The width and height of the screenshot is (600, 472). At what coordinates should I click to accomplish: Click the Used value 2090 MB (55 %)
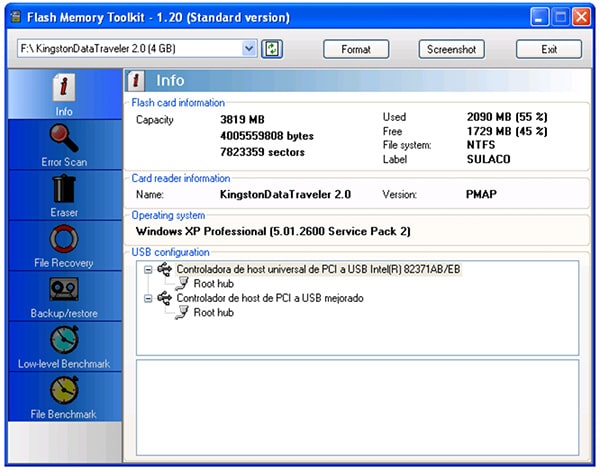[x=507, y=117]
